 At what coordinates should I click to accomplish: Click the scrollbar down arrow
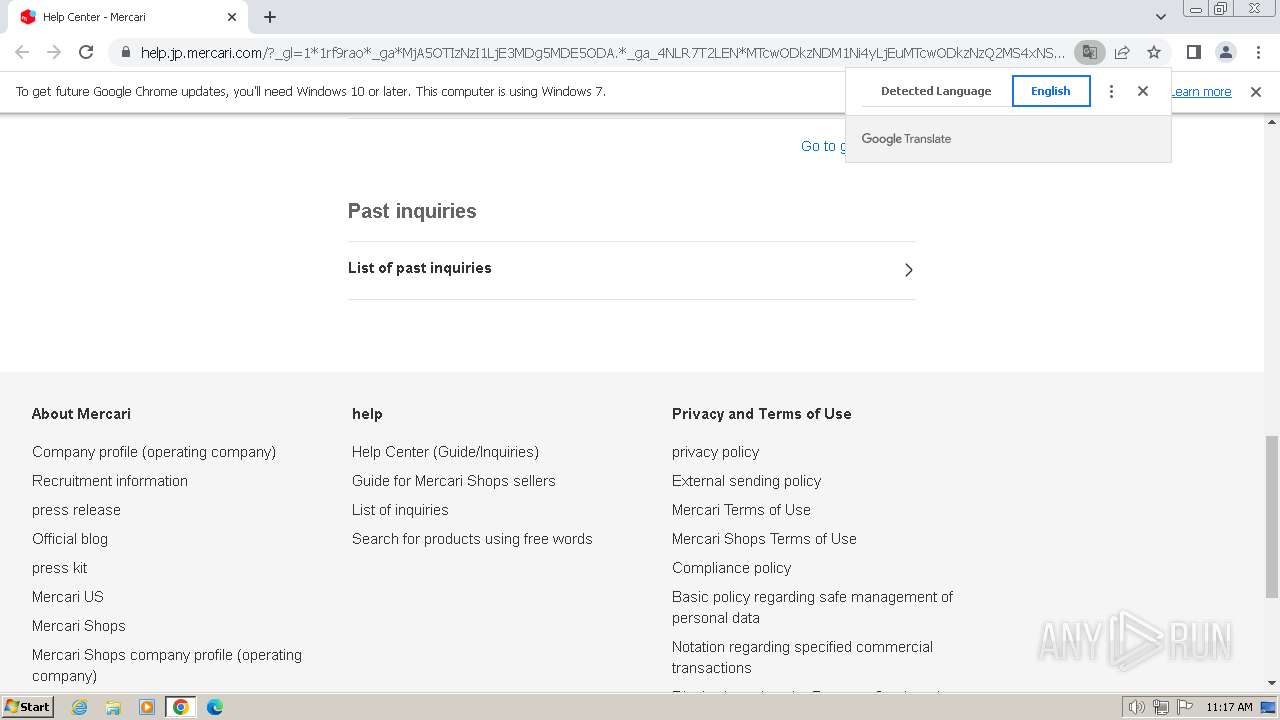(1272, 683)
